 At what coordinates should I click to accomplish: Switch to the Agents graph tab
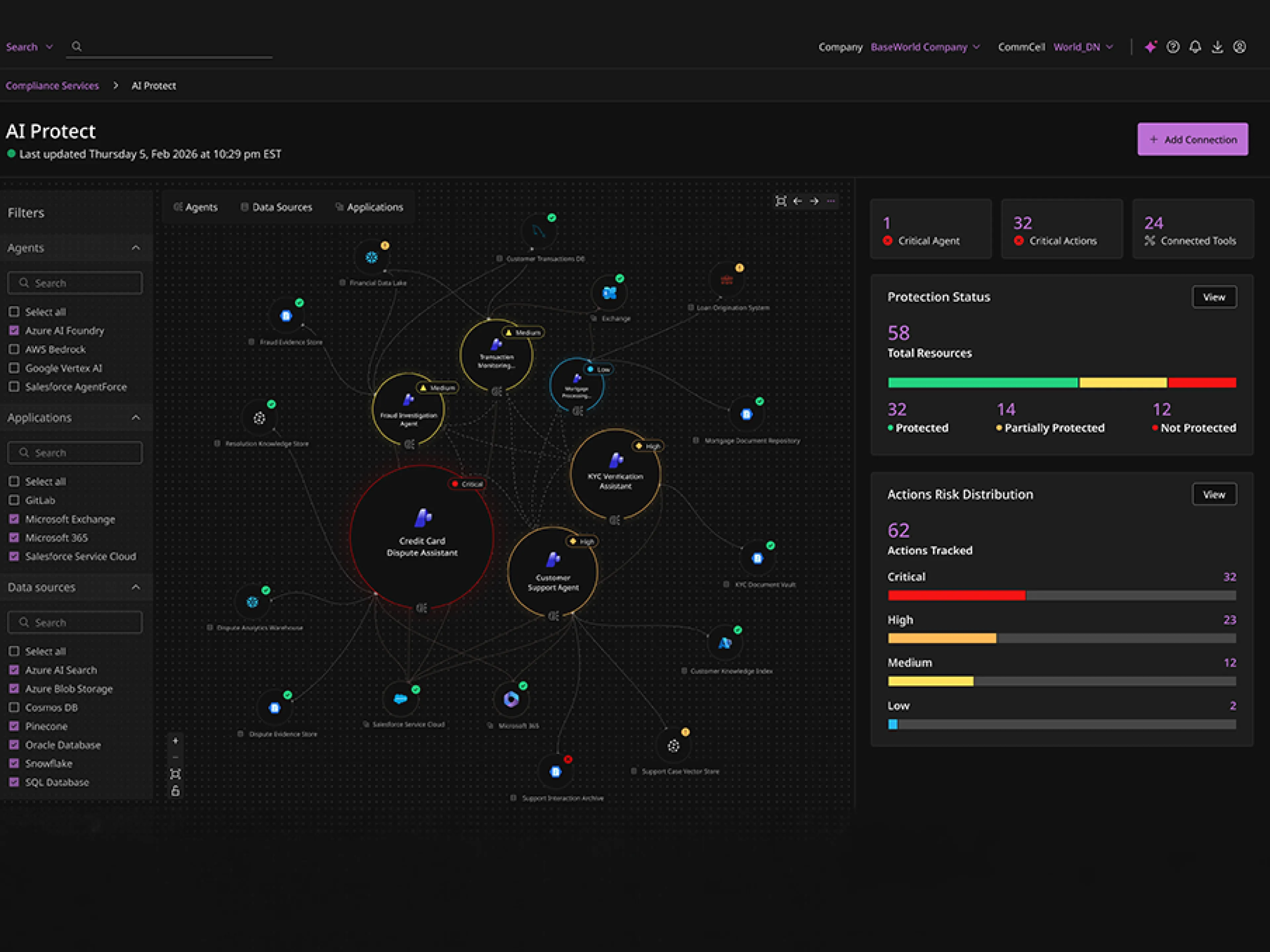point(196,207)
